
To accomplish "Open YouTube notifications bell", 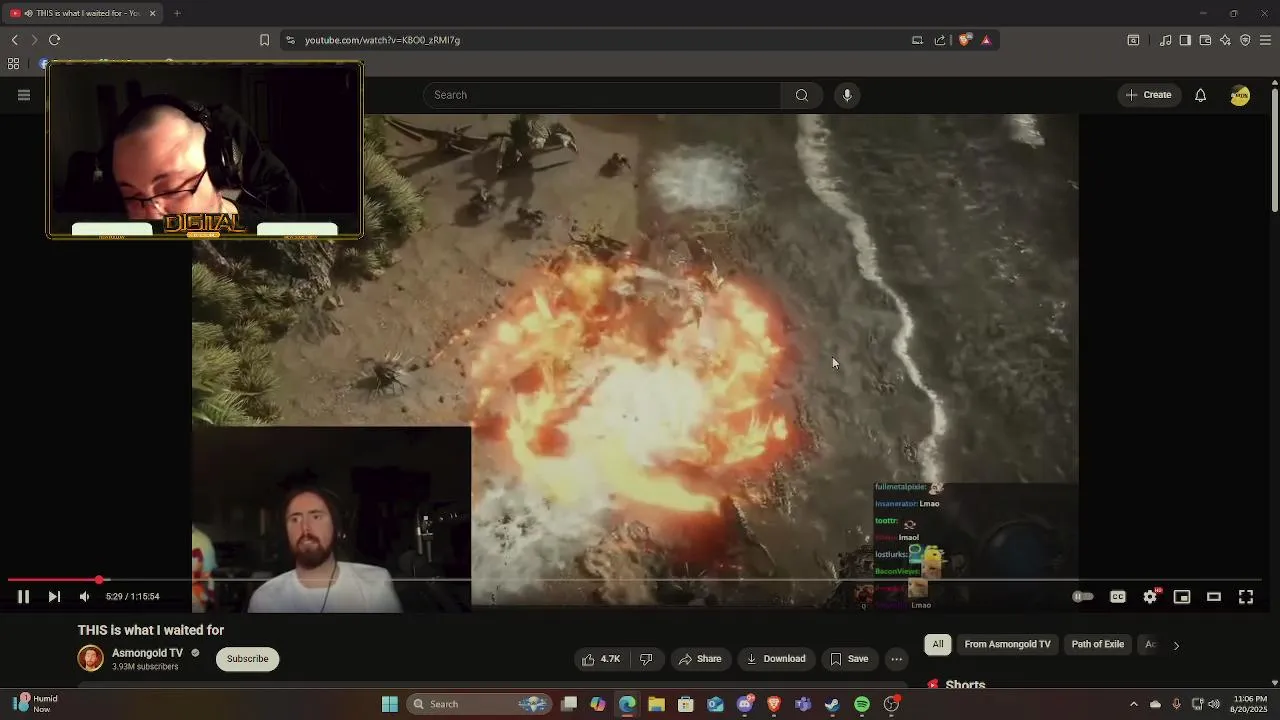I will 1200,95.
